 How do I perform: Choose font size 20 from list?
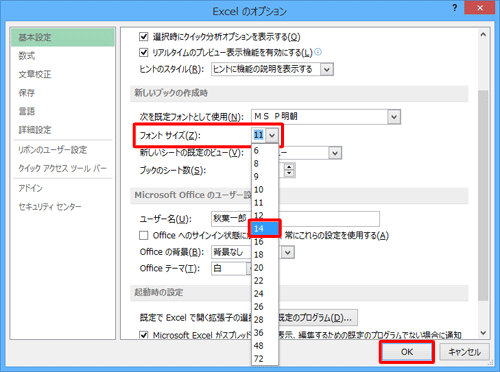(265, 267)
